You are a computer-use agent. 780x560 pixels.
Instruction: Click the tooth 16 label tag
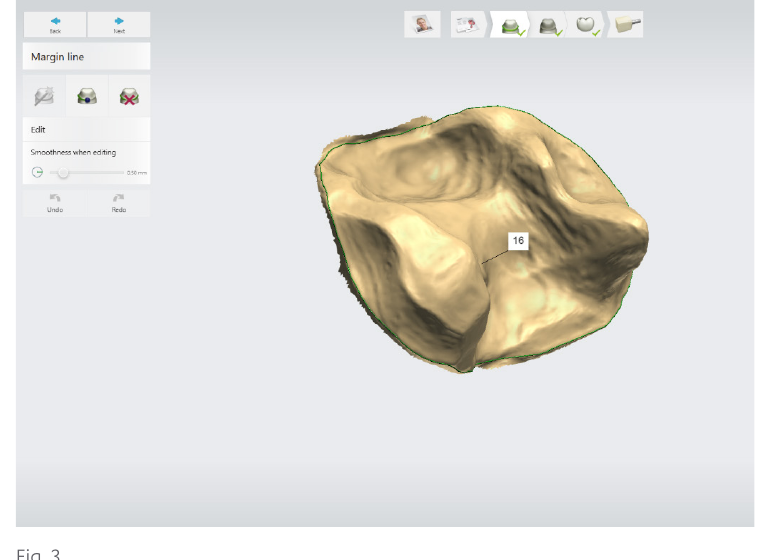point(518,241)
